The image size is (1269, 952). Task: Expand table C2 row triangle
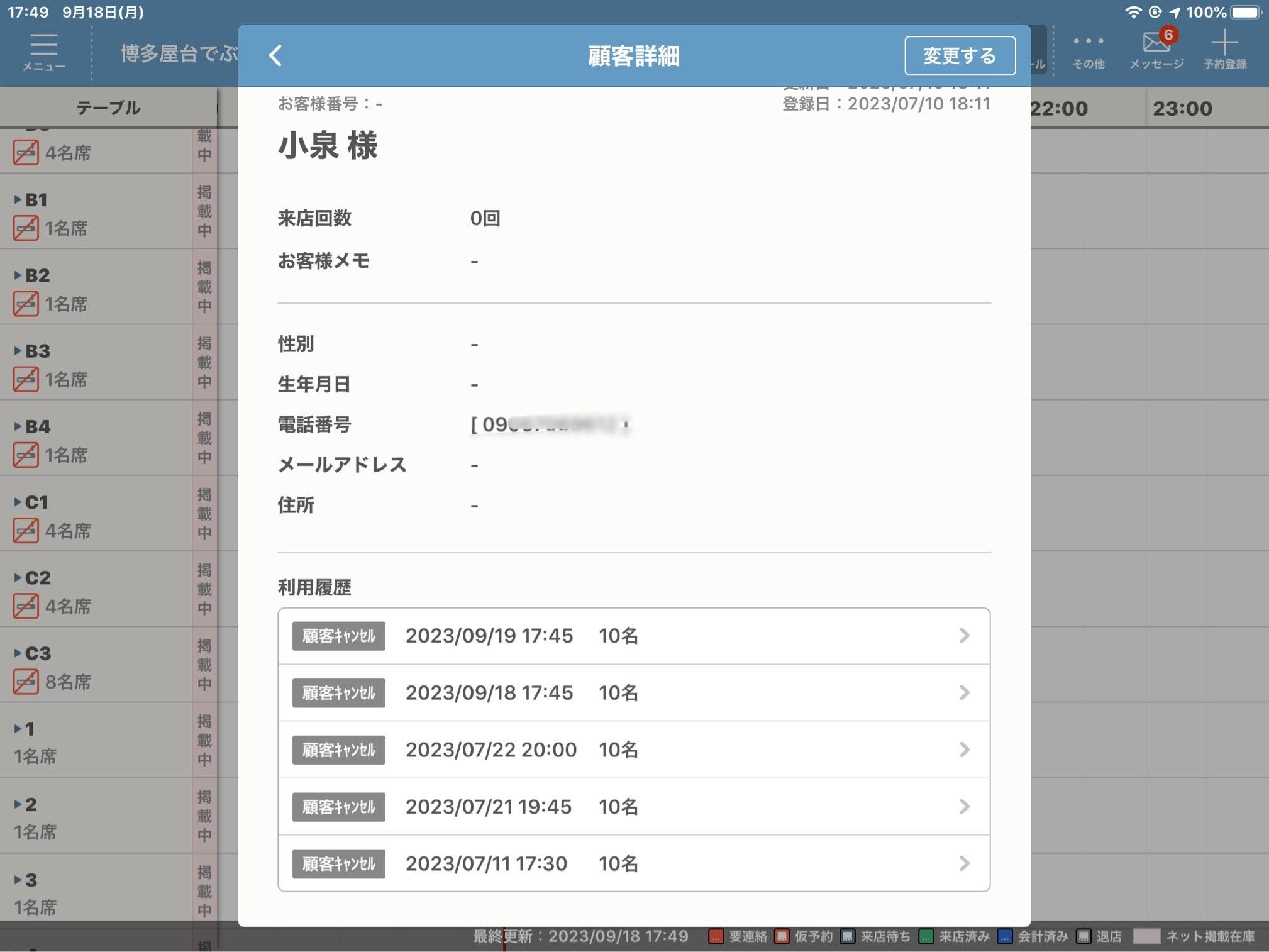tap(18, 577)
